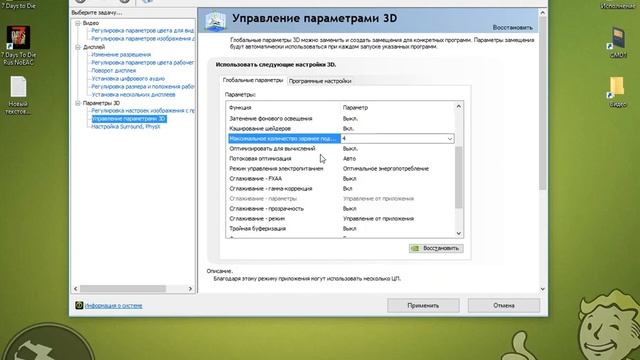Open the Новый текстов... file on desktop
Image resolution: width=640 pixels, height=360 pixels.
point(18,95)
